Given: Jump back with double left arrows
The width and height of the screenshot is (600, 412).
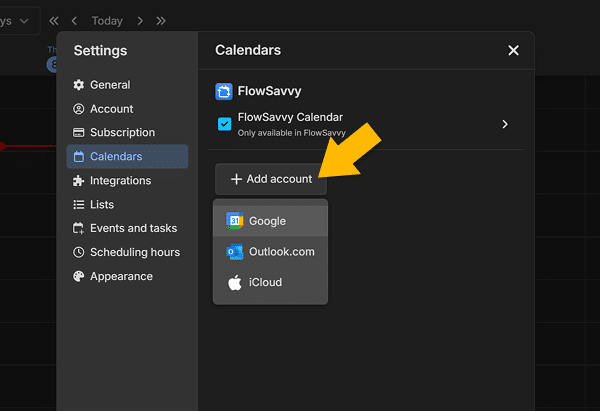Looking at the screenshot, I should pyautogui.click(x=54, y=21).
